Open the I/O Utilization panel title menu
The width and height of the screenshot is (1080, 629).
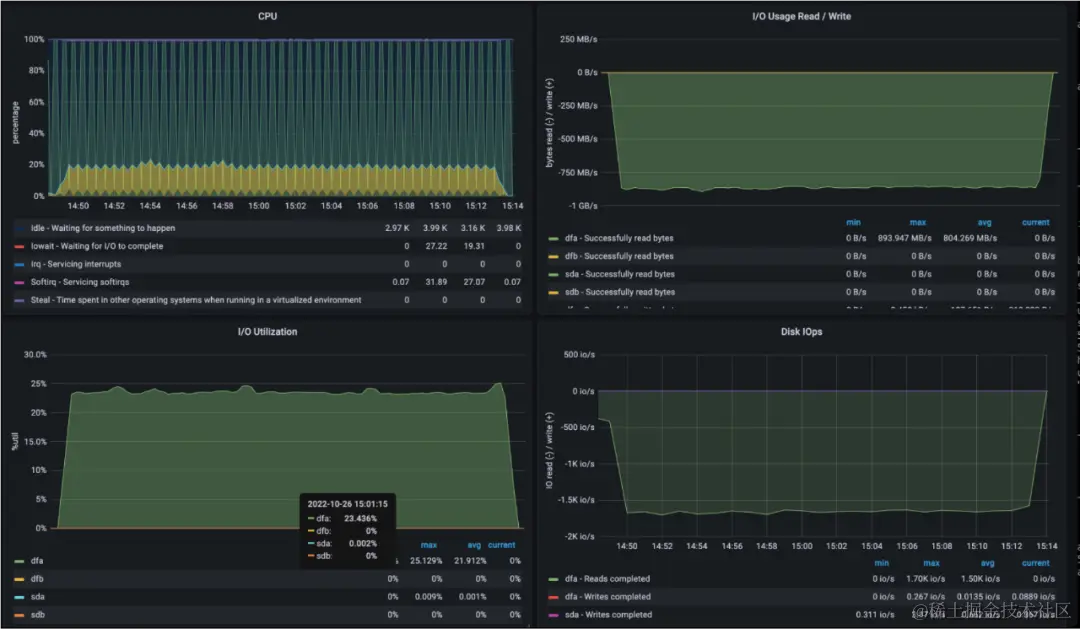pyautogui.click(x=267, y=331)
